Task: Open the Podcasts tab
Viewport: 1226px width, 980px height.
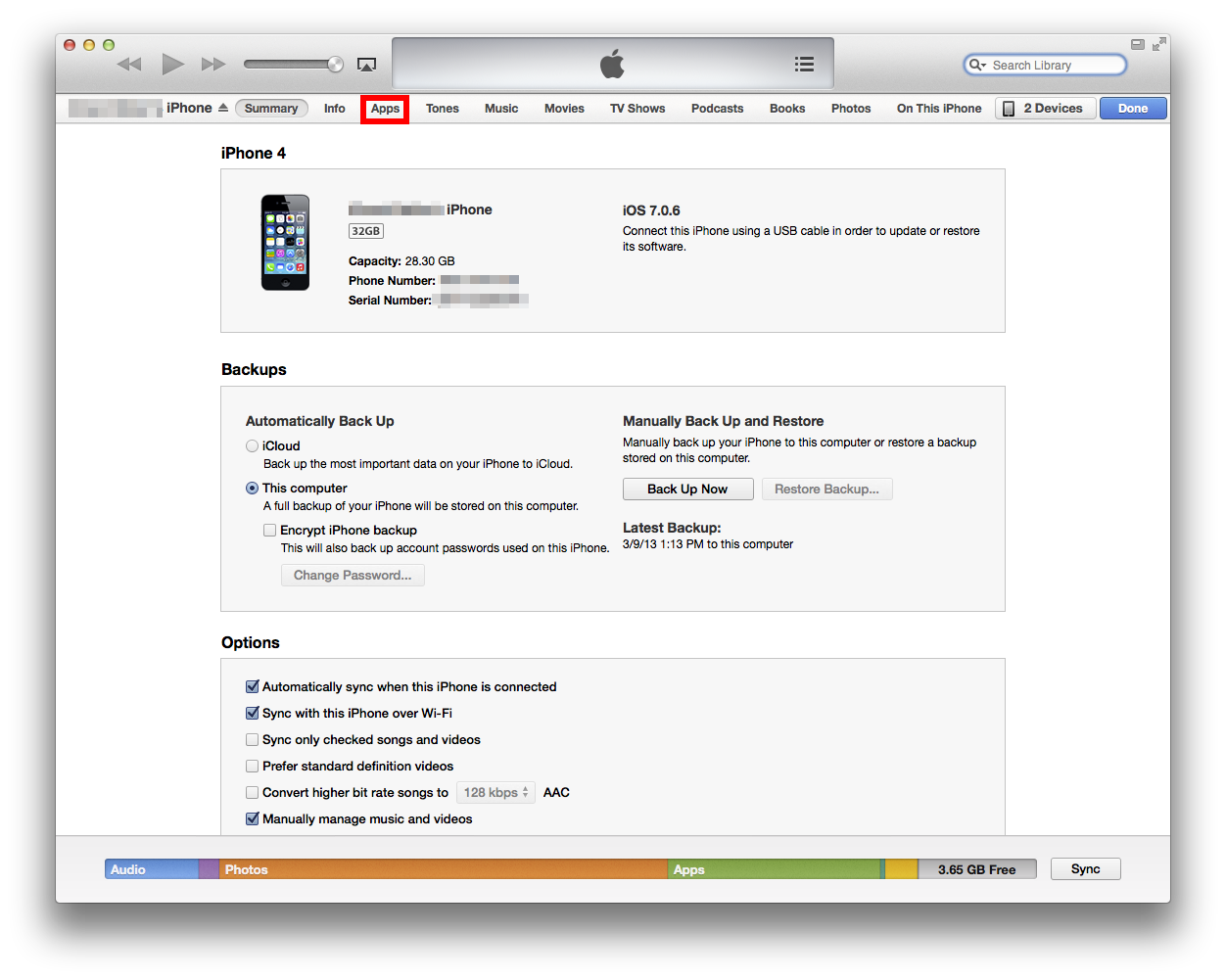Action: click(717, 108)
